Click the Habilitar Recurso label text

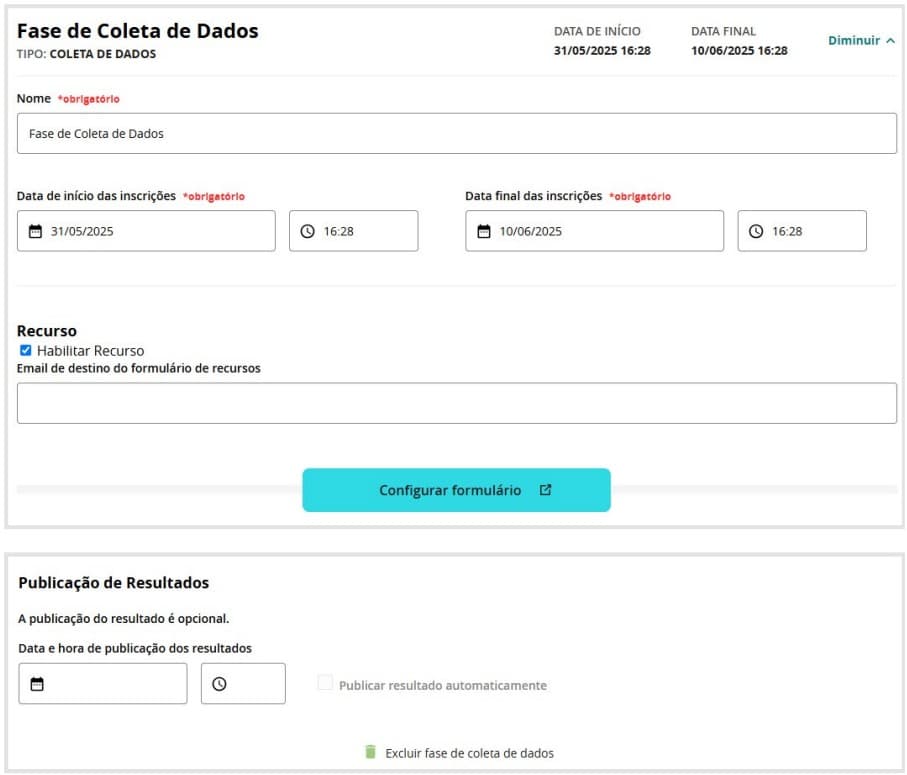tap(91, 351)
